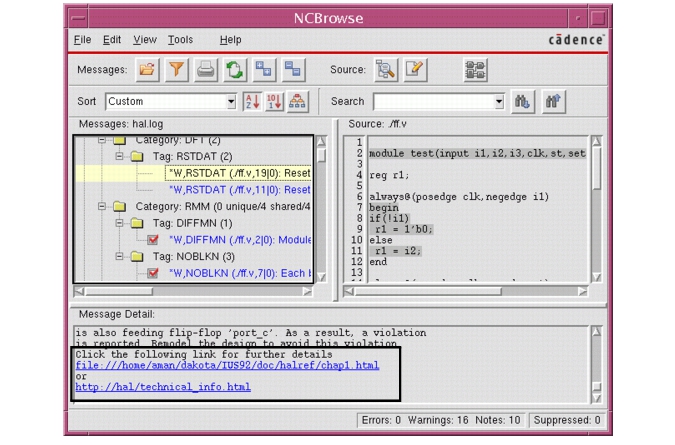The height and width of the screenshot is (445, 675).
Task: Click source line 9 r1 = 1'b0
Action: click(x=401, y=229)
